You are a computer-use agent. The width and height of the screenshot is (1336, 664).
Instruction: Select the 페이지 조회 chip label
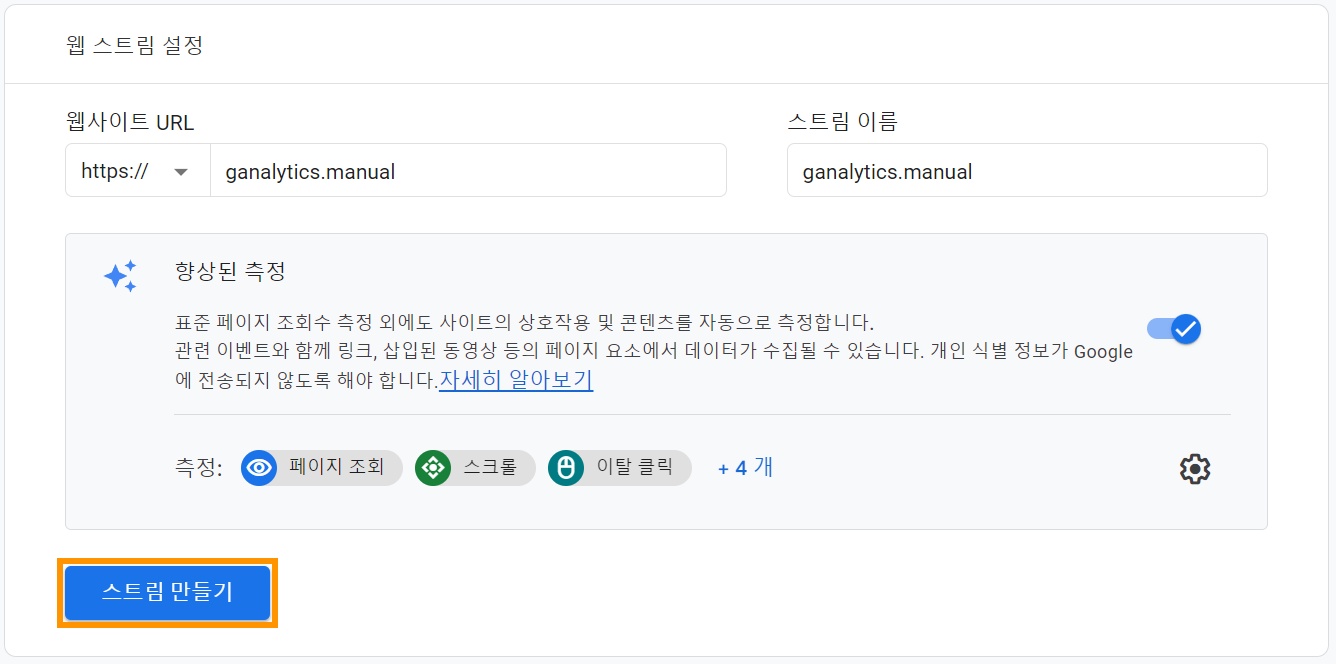click(x=337, y=467)
